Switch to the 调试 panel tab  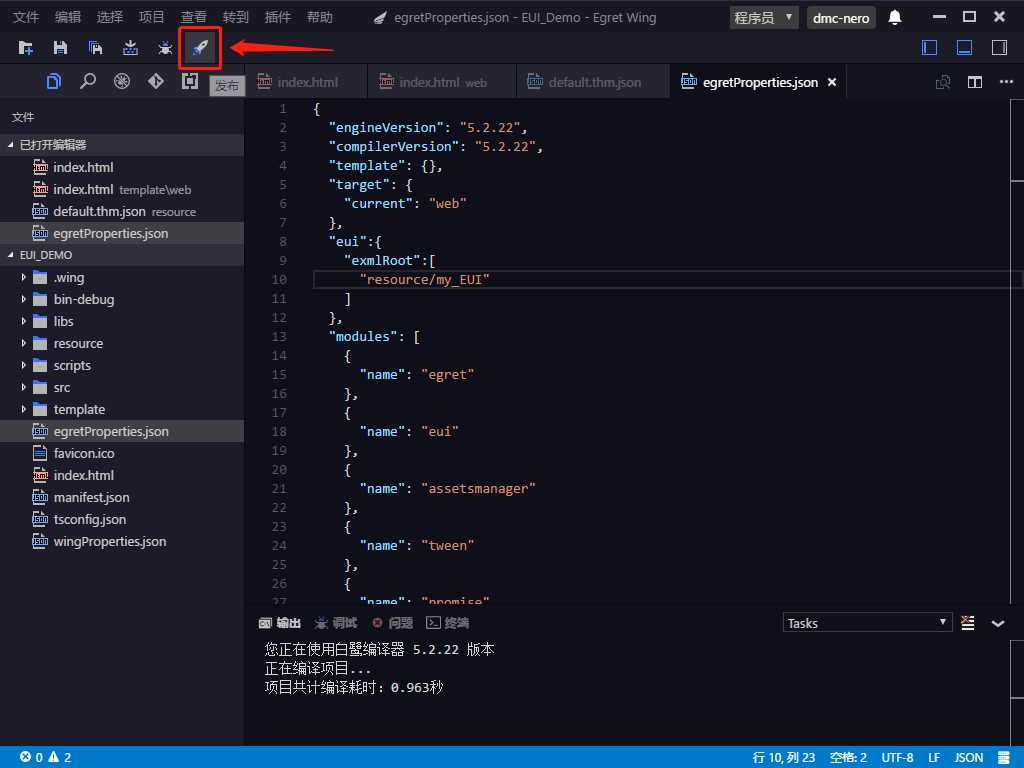tap(336, 623)
